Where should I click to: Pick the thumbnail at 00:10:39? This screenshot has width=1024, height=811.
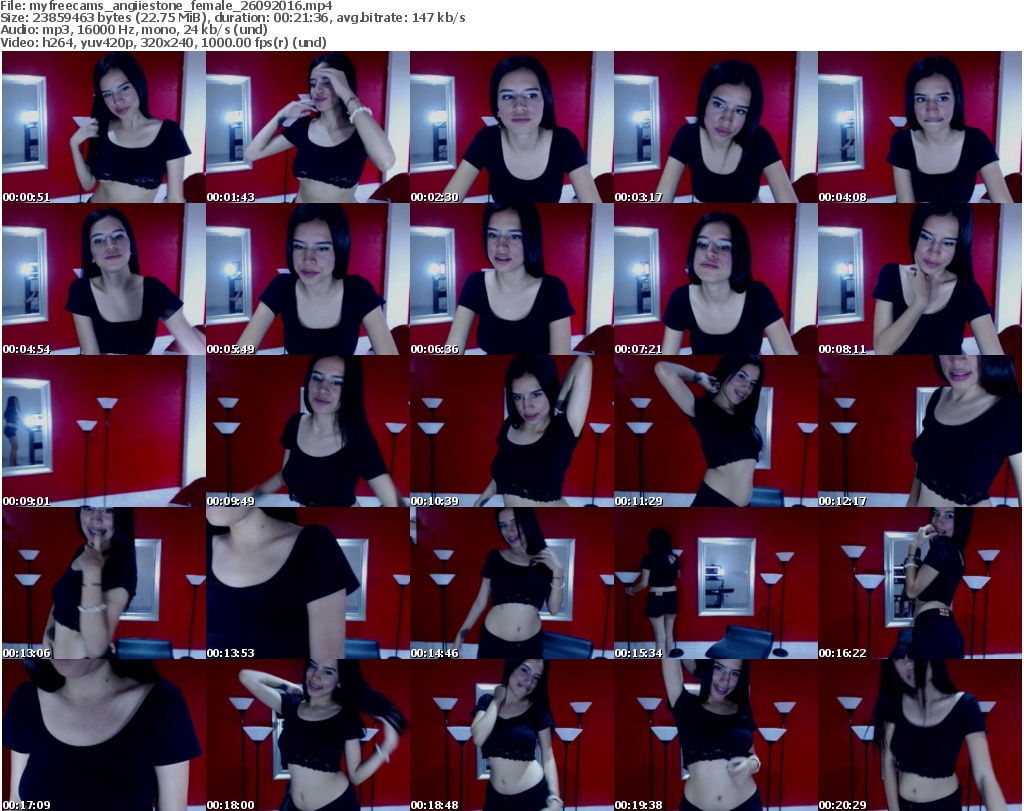tap(511, 431)
